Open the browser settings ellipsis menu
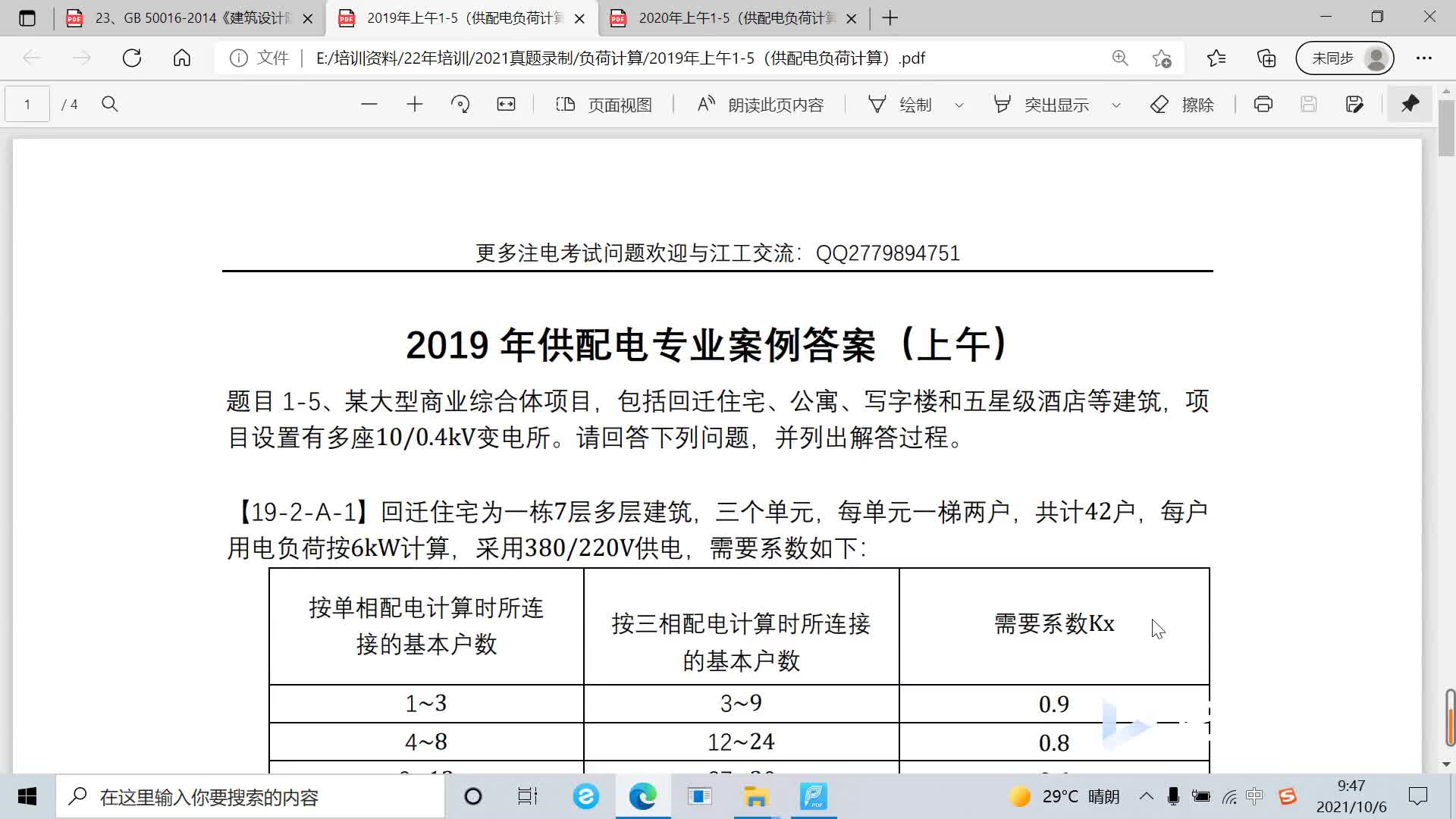 pyautogui.click(x=1423, y=58)
